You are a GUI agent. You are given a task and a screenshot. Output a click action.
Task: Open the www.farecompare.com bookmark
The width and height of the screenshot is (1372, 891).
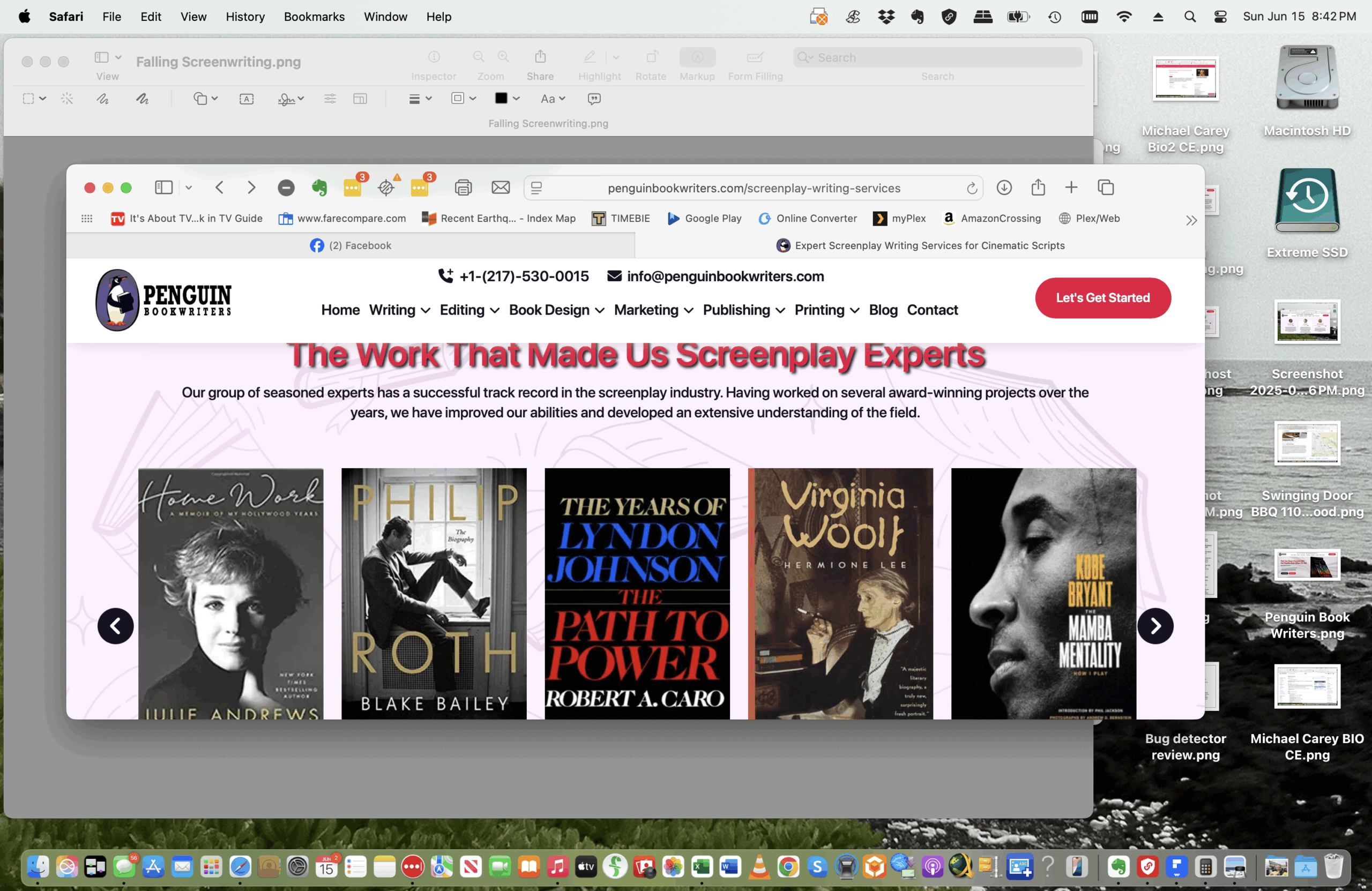(342, 219)
